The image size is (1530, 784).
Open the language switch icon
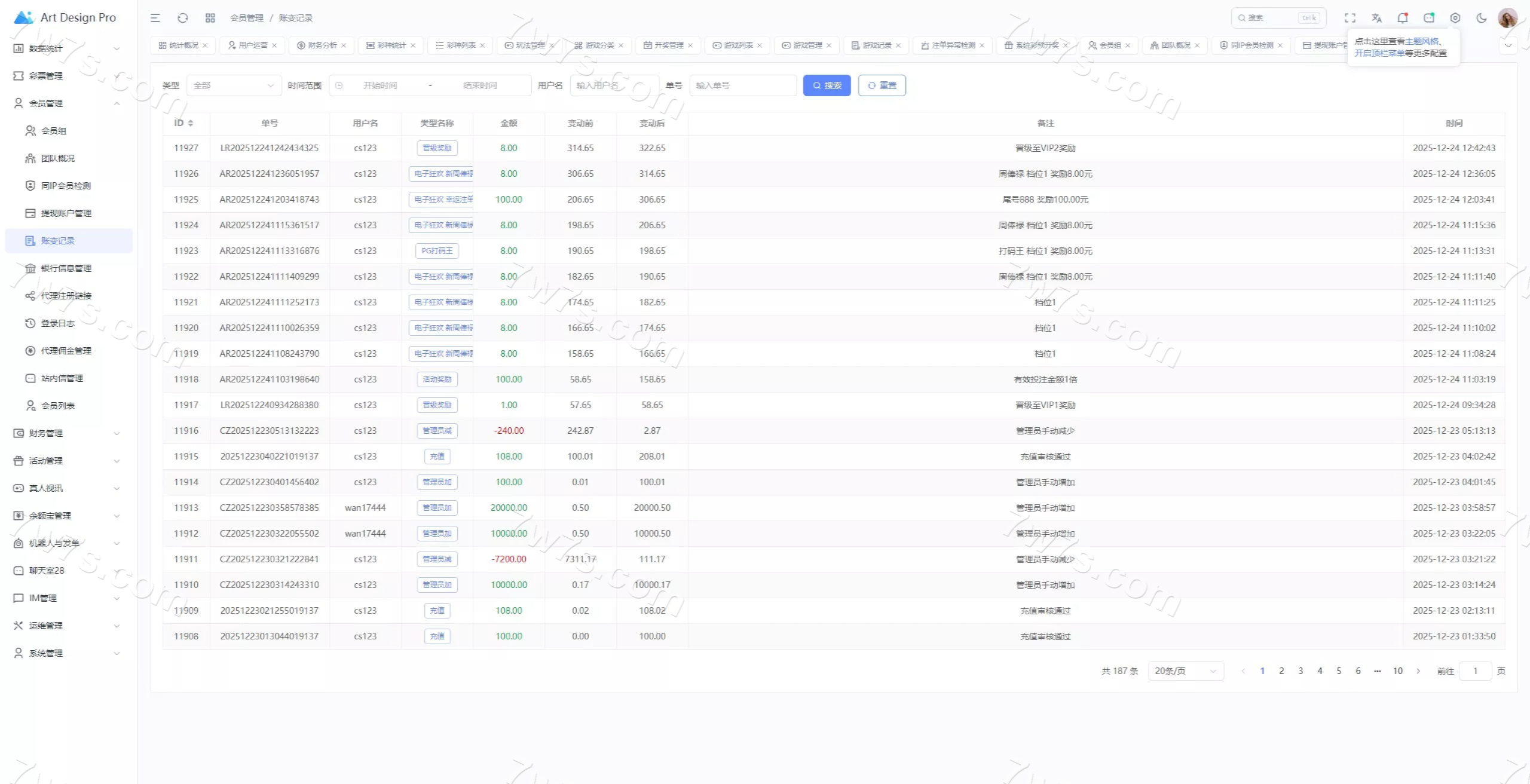tap(1376, 18)
